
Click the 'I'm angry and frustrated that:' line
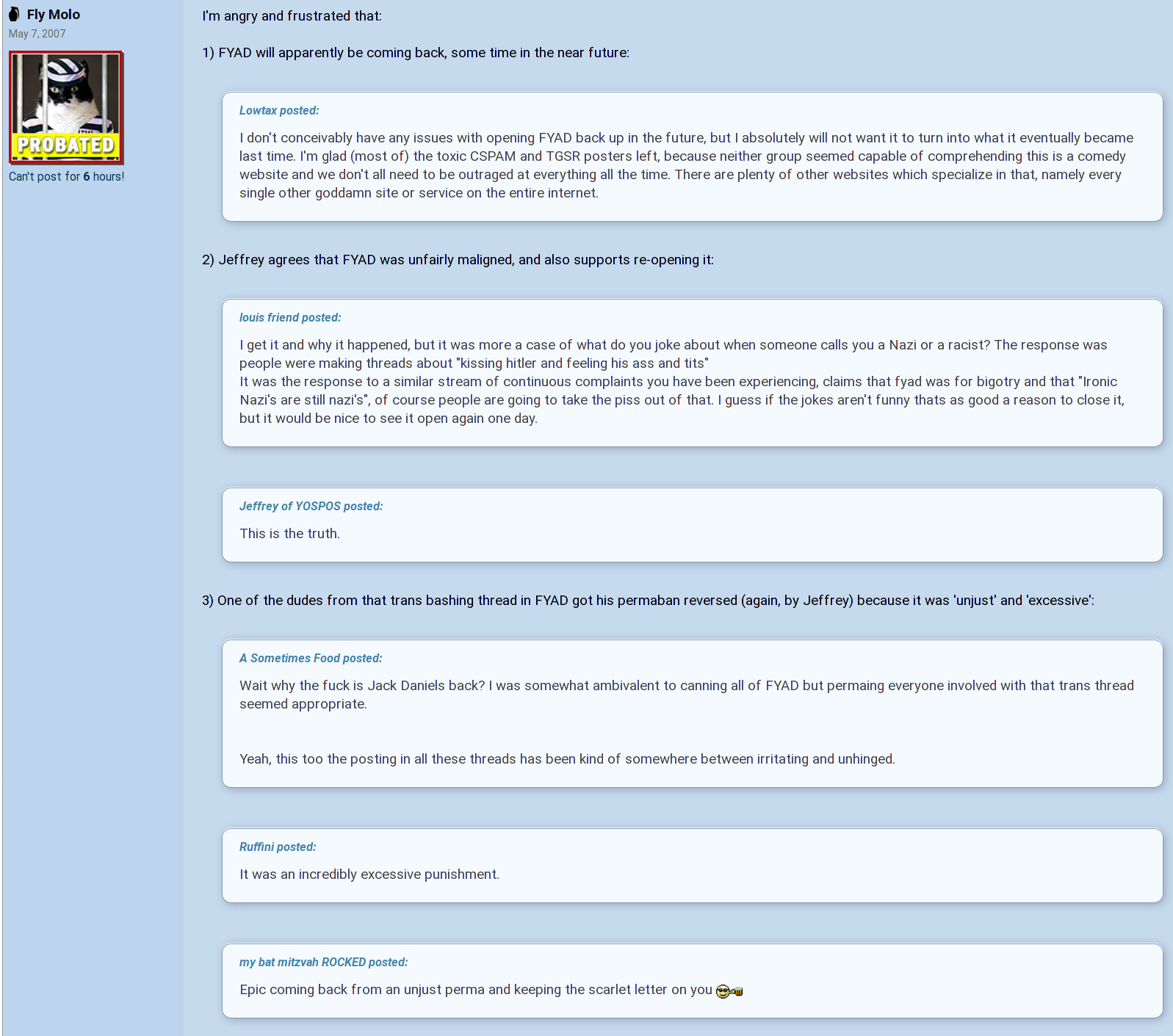292,16
